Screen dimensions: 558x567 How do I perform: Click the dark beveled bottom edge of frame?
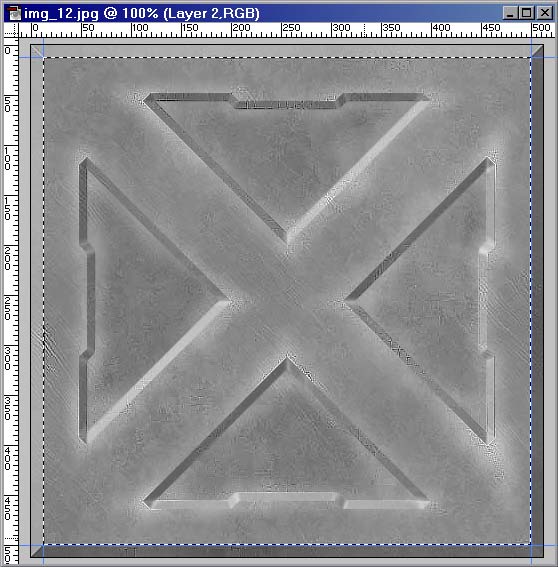287,551
